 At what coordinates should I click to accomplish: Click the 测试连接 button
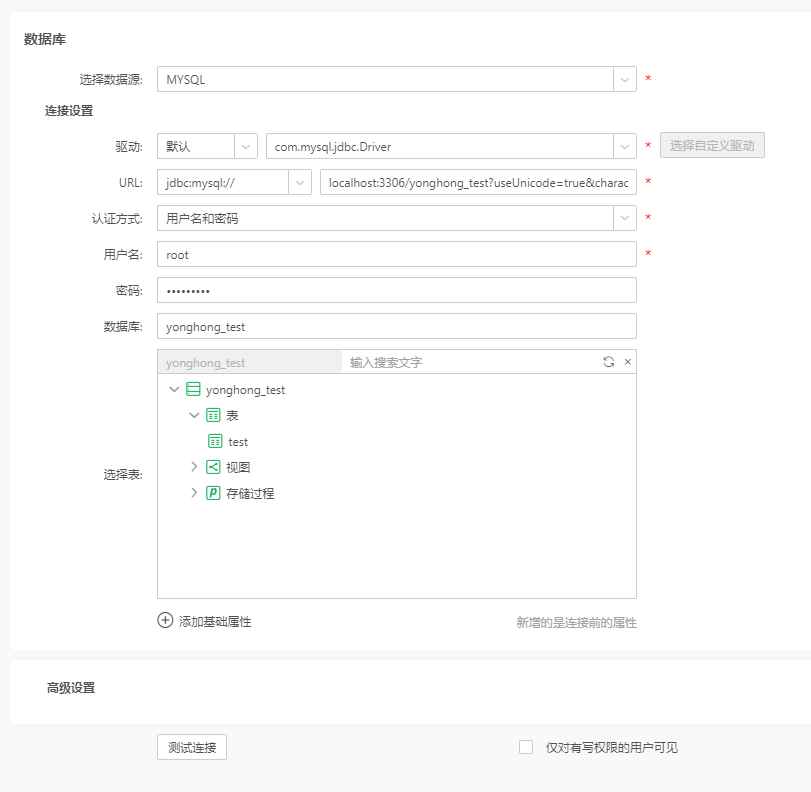point(192,747)
